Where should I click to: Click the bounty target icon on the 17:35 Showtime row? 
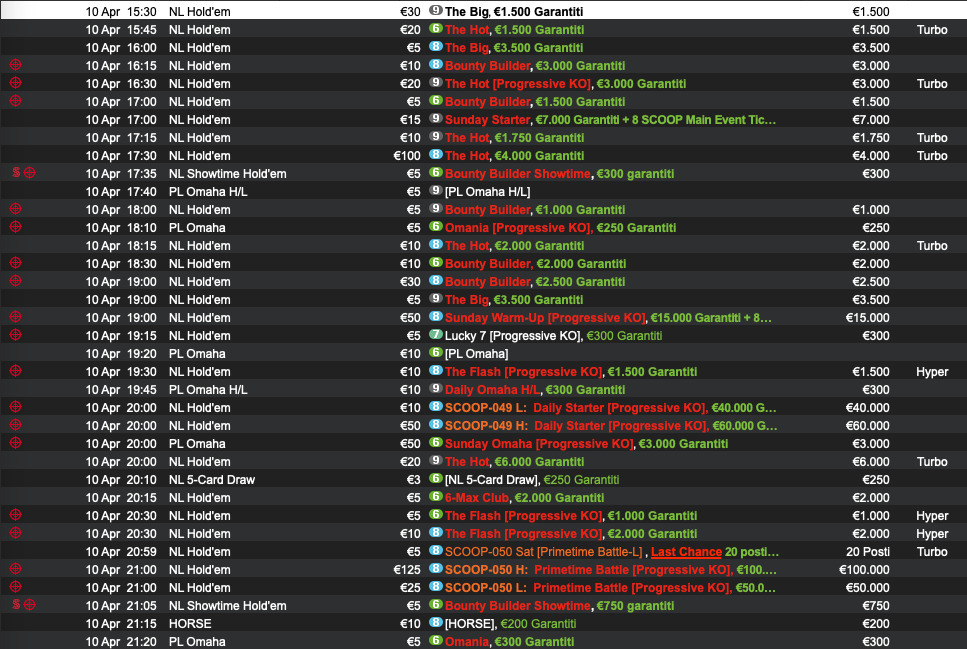[x=30, y=173]
